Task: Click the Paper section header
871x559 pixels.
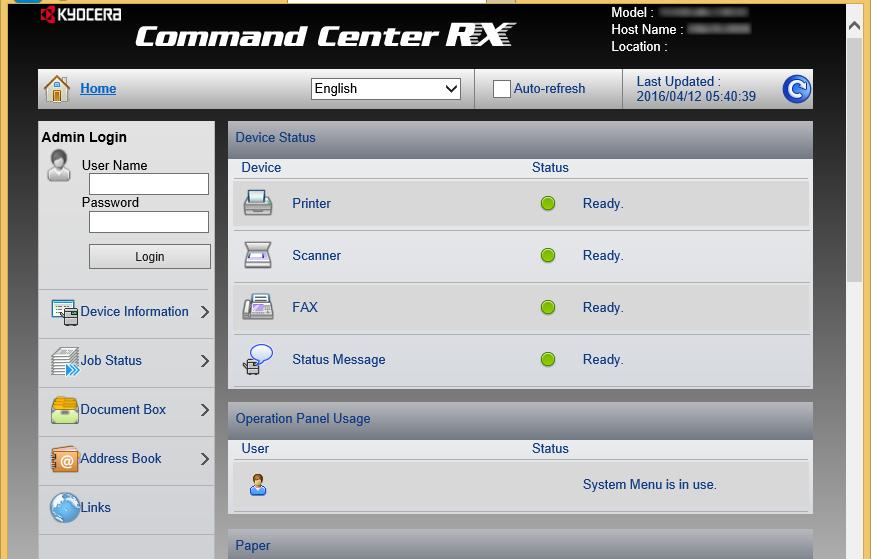Action: pyautogui.click(x=520, y=545)
